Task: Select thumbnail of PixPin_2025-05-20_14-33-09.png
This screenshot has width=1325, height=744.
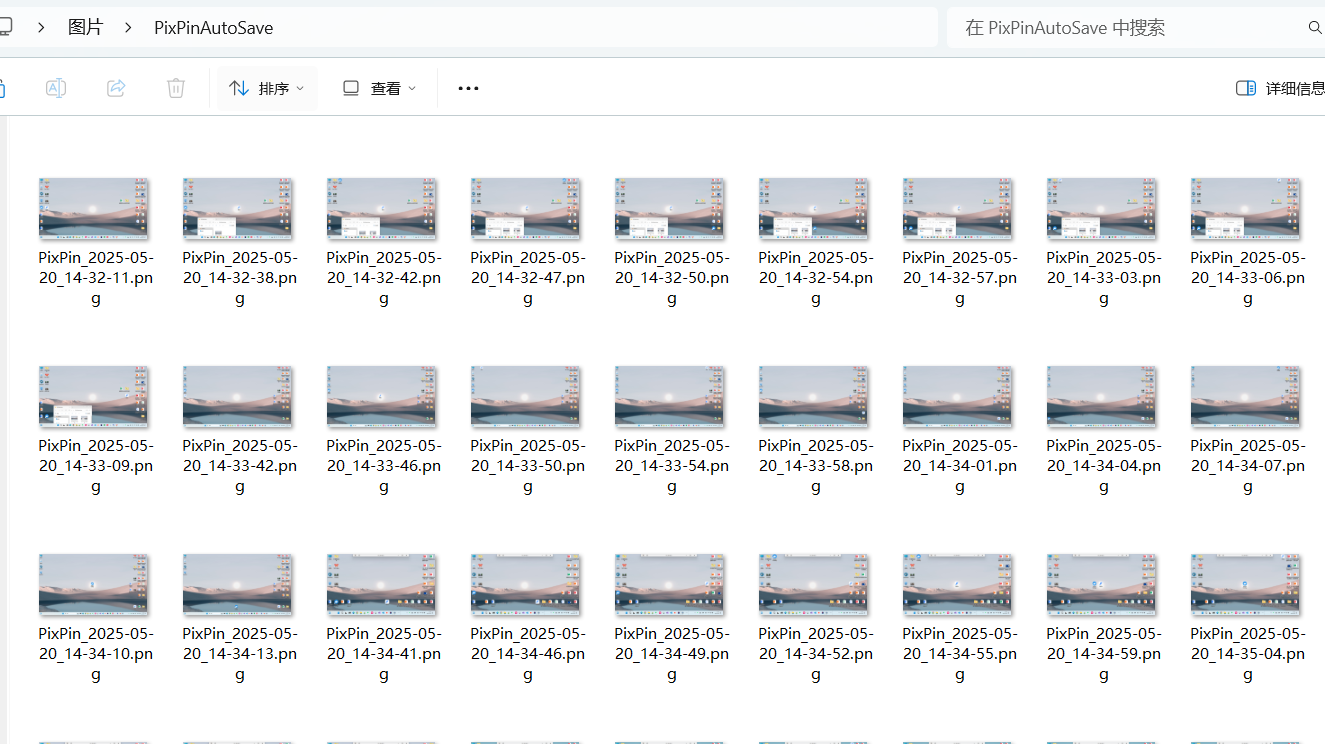Action: pos(94,397)
